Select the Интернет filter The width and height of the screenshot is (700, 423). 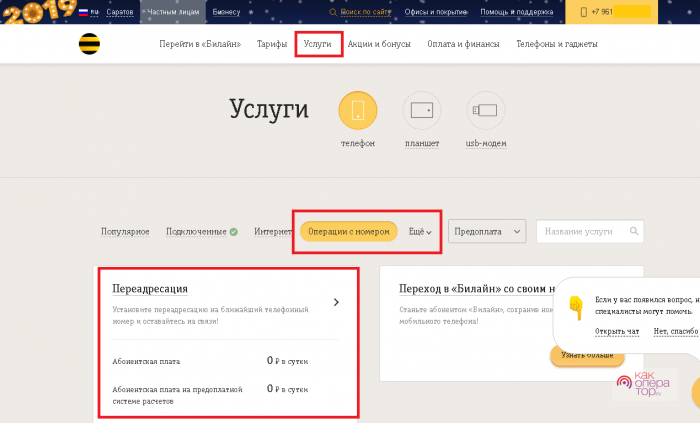point(273,232)
